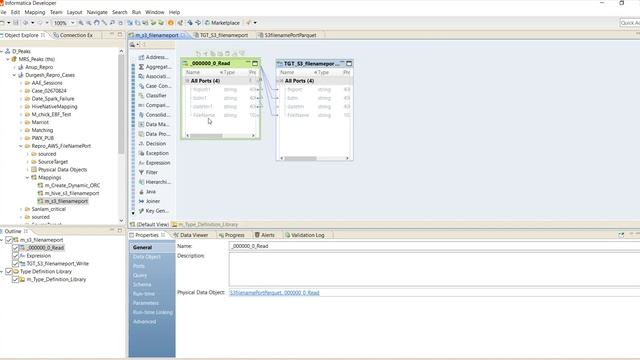Collapse the Durgesh_Repro_Cases project

(14, 75)
